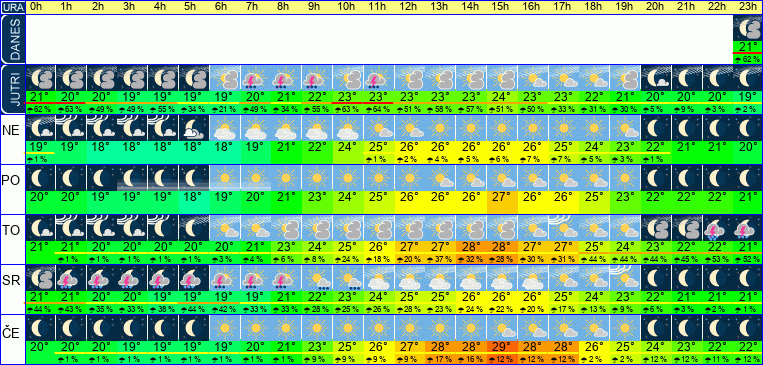Click the DANES 23h cloudy night icon
The height and width of the screenshot is (365, 763).
click(x=748, y=29)
